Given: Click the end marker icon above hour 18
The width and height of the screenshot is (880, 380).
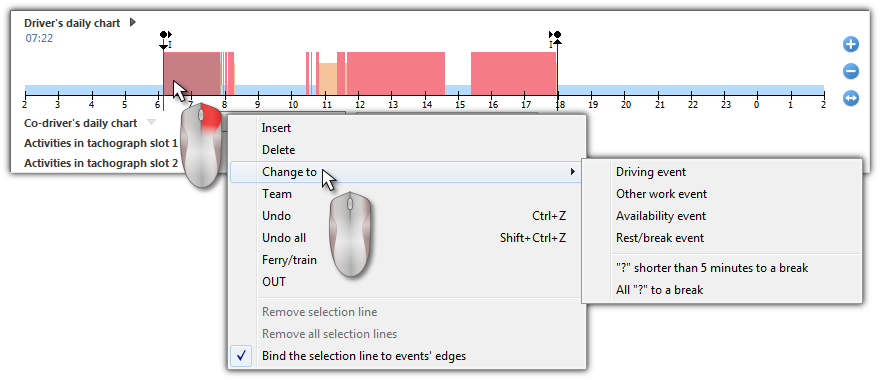Looking at the screenshot, I should [x=556, y=38].
